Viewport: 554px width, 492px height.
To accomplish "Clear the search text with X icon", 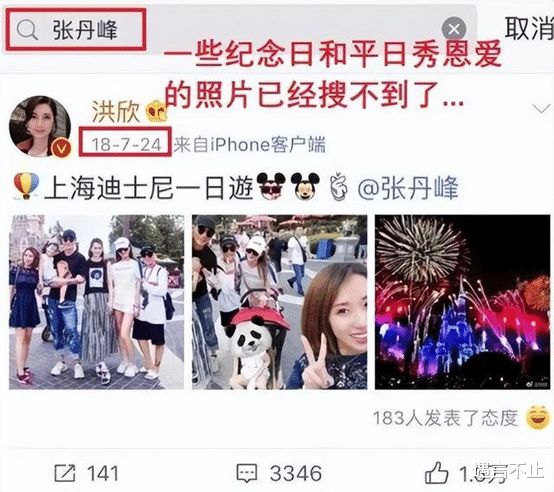I will pyautogui.click(x=454, y=29).
